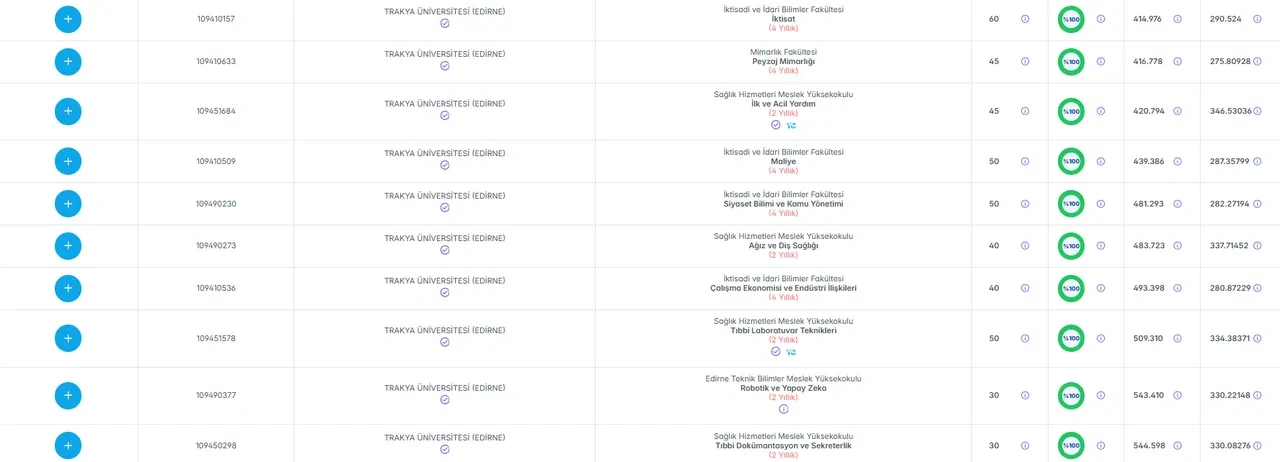This screenshot has height=462, width=1280.
Task: Open info icon next to quota 60
Action: click(x=1025, y=19)
